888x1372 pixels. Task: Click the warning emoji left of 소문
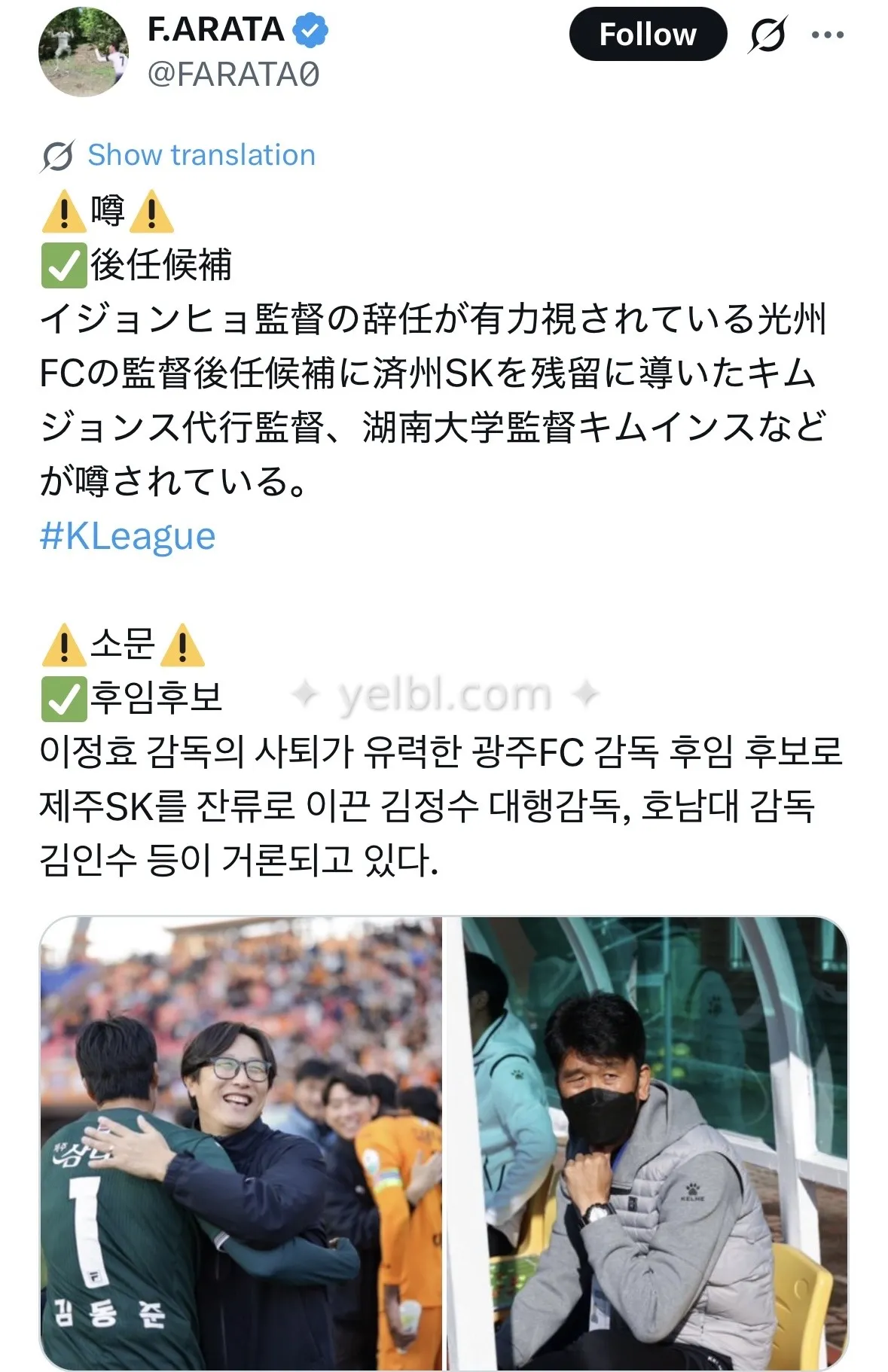click(x=63, y=645)
